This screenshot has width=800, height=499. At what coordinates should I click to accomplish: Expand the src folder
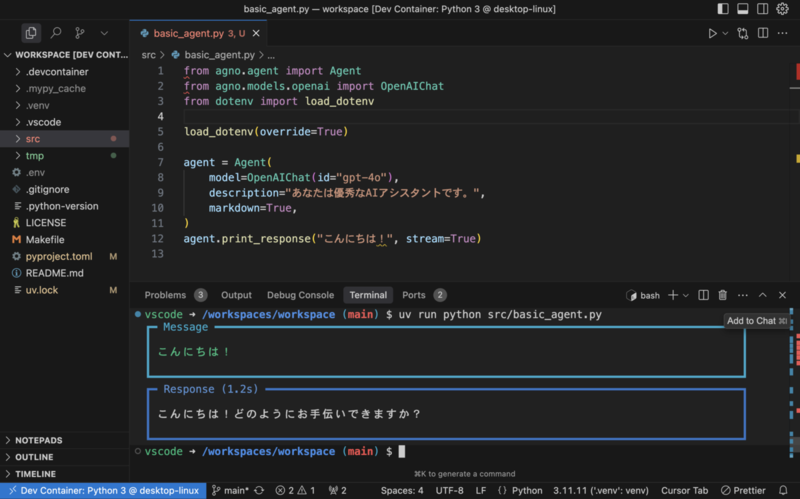click(x=64, y=139)
